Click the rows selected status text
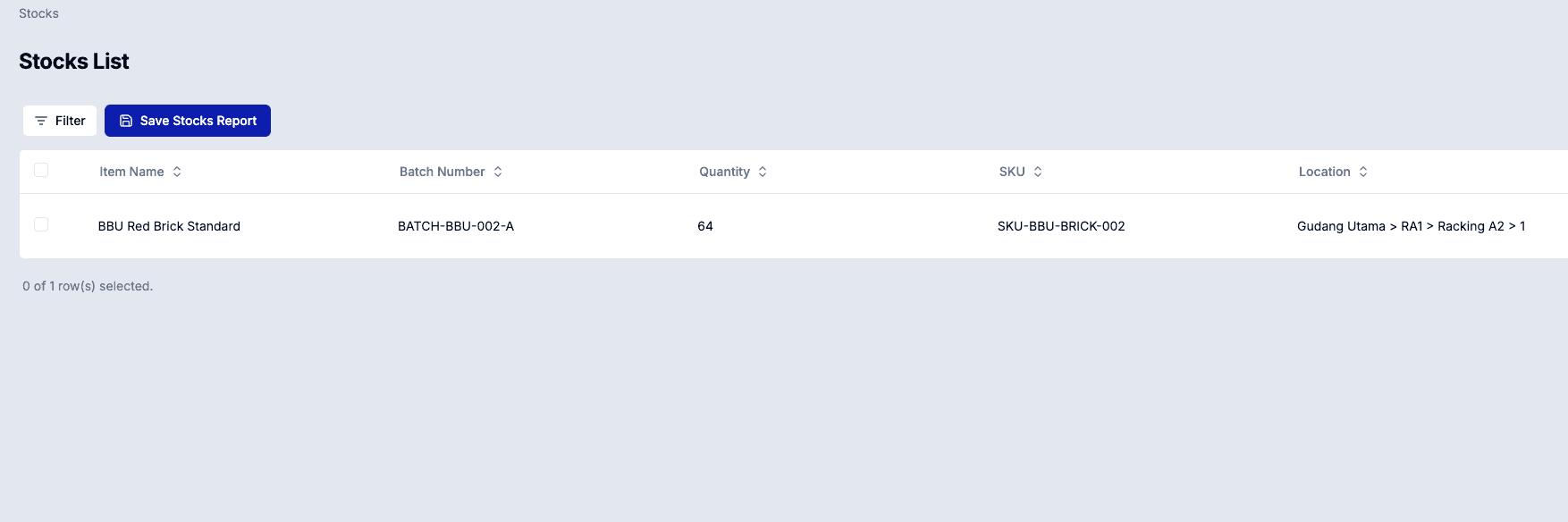 88,286
